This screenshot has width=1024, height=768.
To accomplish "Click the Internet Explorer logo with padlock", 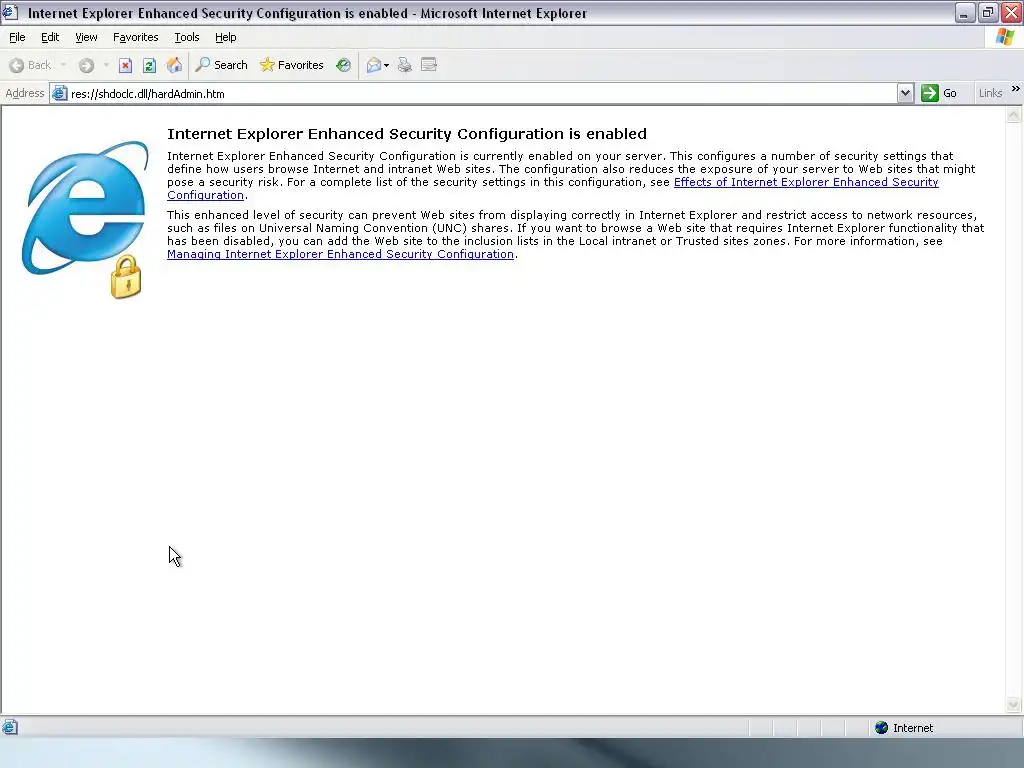I will pos(84,219).
